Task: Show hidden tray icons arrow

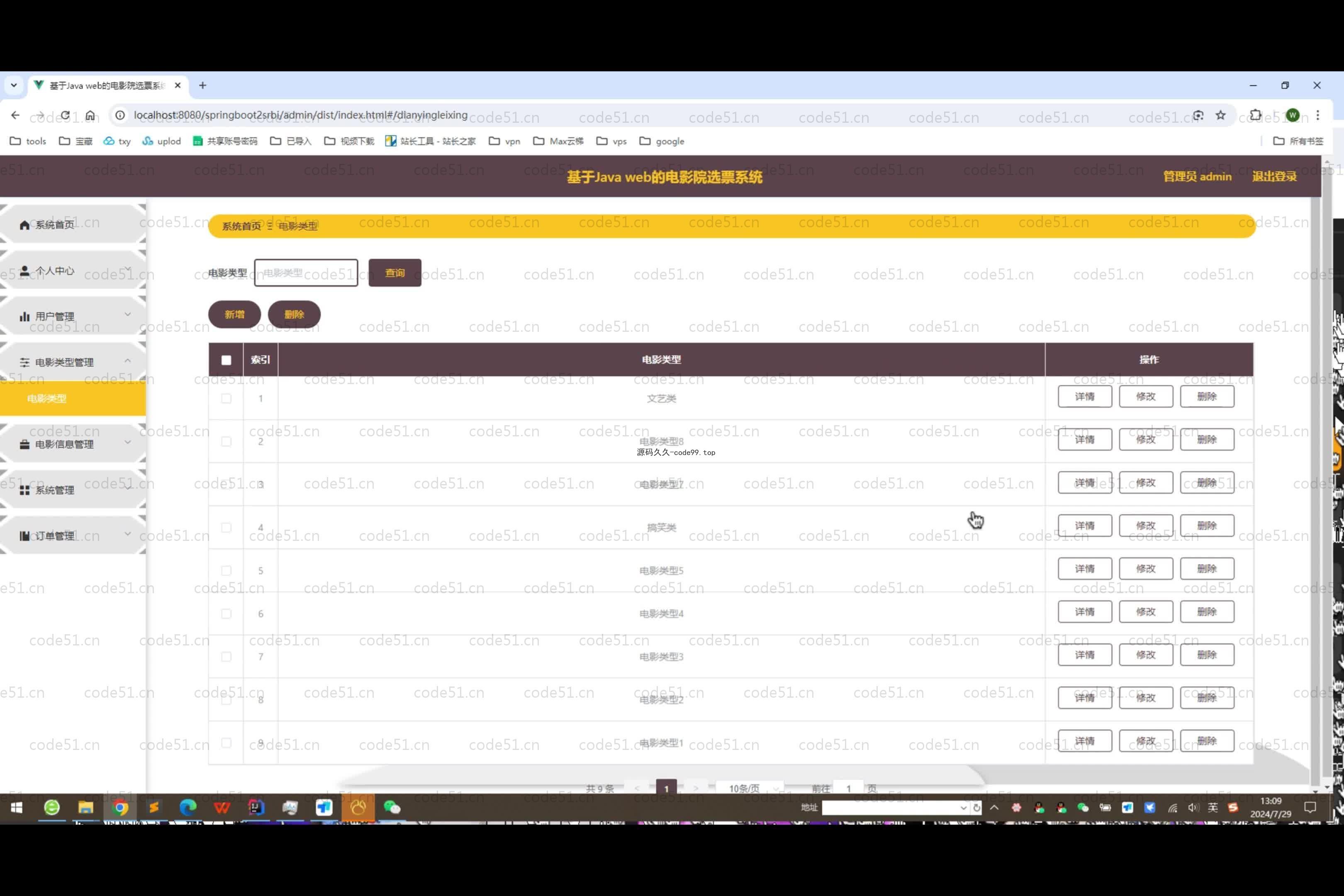Action: coord(994,807)
